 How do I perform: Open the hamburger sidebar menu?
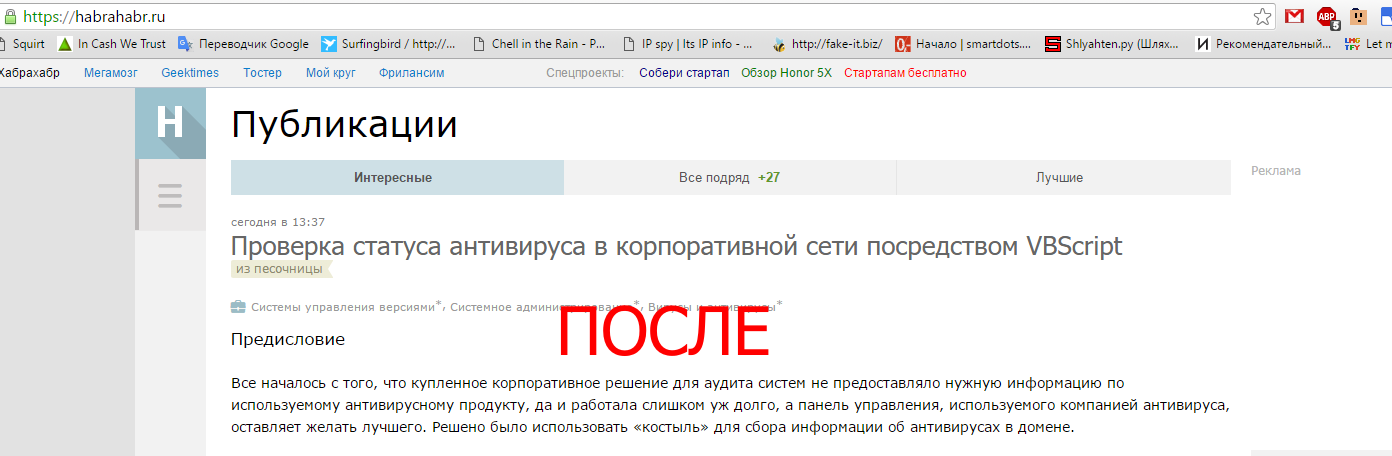pyautogui.click(x=170, y=195)
